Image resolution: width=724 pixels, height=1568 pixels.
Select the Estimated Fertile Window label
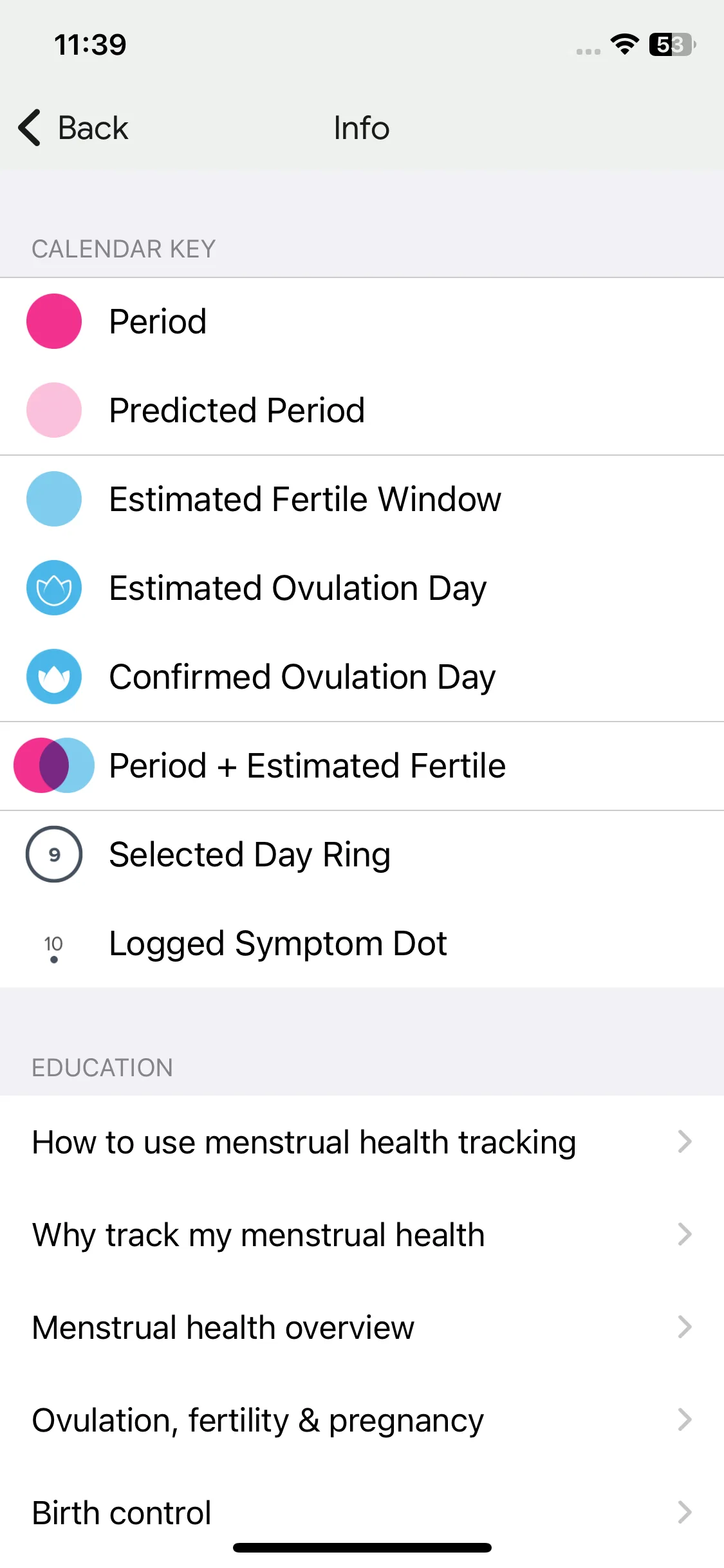[x=305, y=499]
